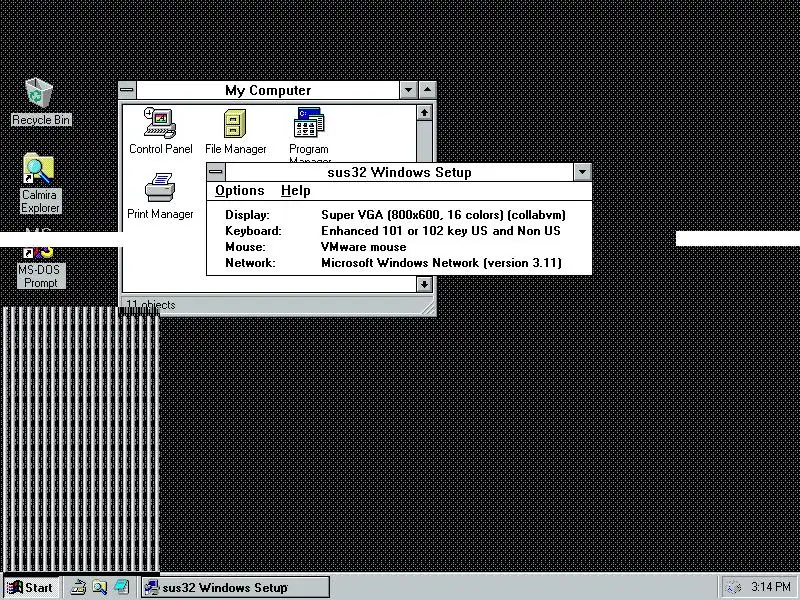
Task: Click the first quick-launch icon beside Start
Action: (x=78, y=587)
